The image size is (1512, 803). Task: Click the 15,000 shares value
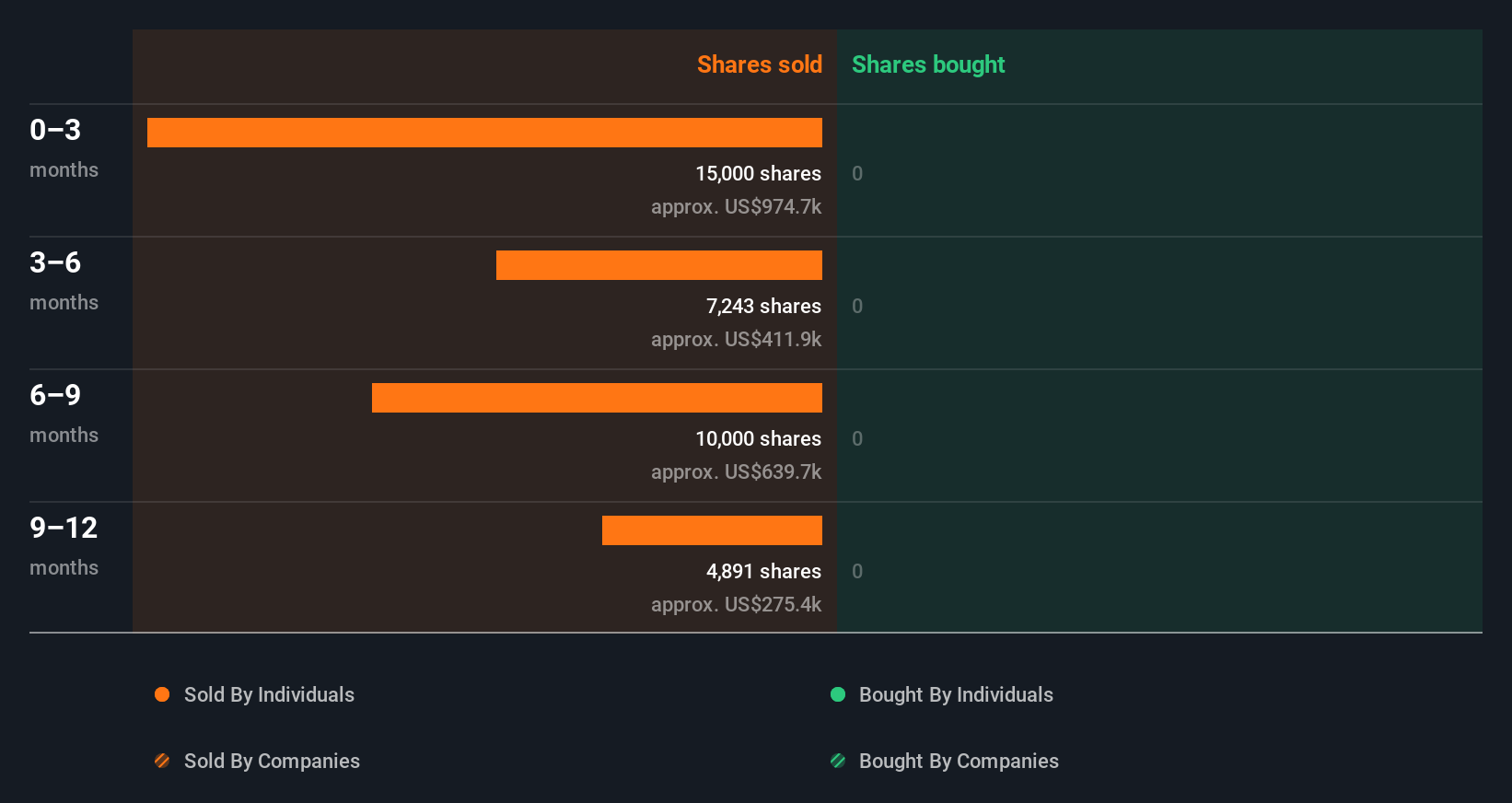click(758, 173)
